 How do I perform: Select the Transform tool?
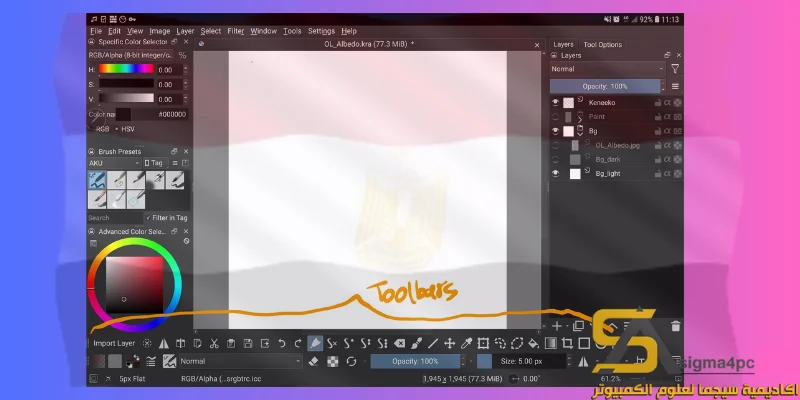[483, 343]
